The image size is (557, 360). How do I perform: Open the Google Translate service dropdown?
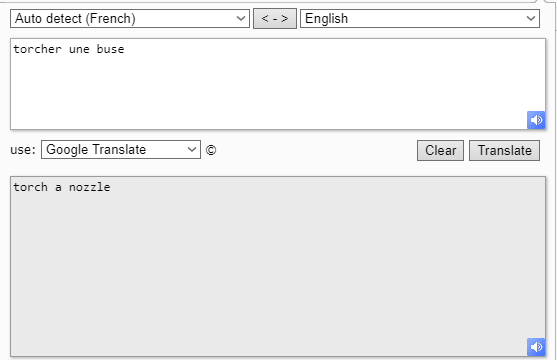(x=121, y=150)
